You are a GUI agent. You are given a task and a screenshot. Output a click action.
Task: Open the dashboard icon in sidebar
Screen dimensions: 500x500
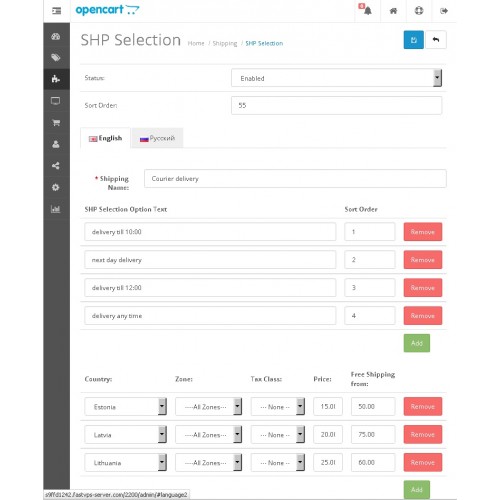[56, 36]
